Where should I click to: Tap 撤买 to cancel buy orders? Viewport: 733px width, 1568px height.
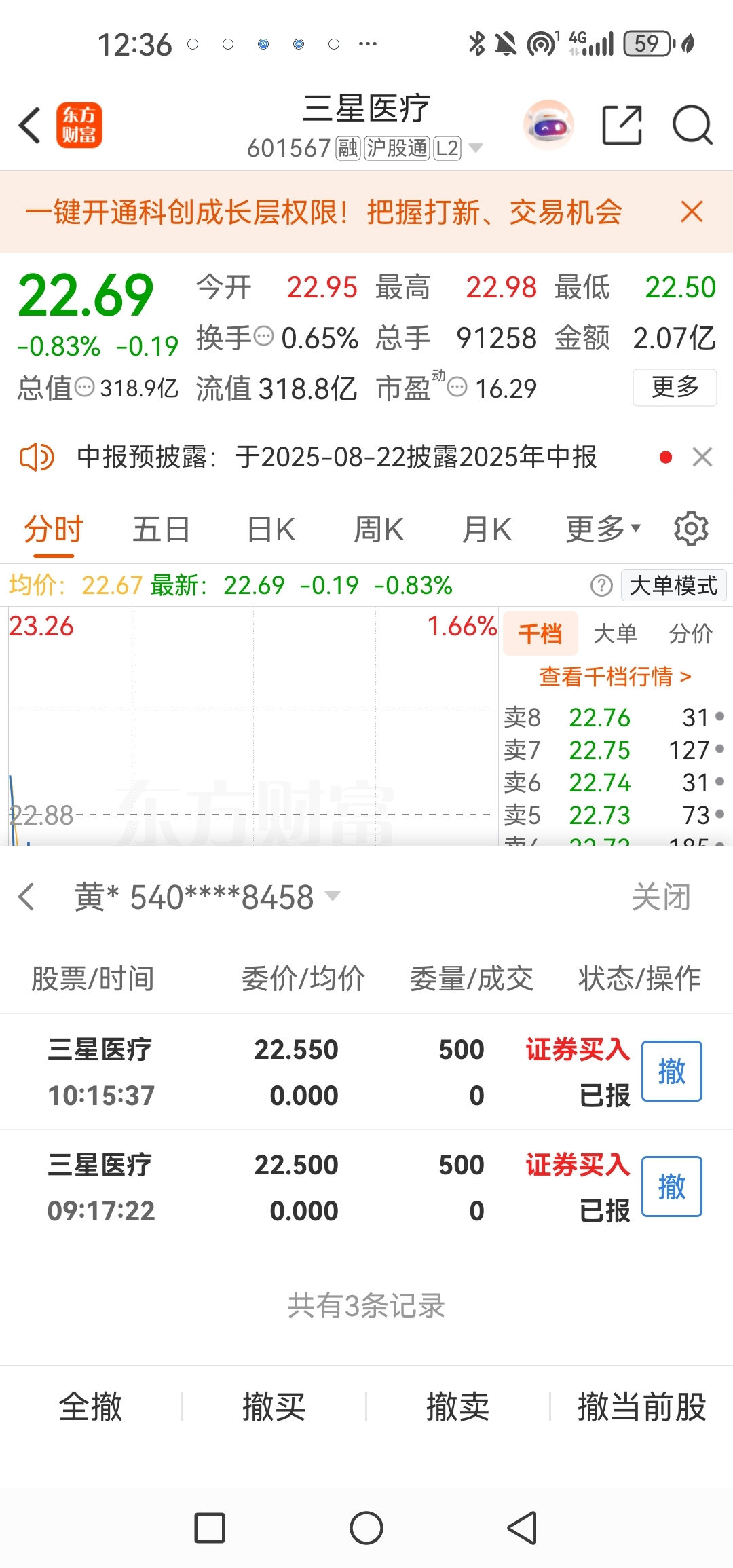coord(274,1406)
